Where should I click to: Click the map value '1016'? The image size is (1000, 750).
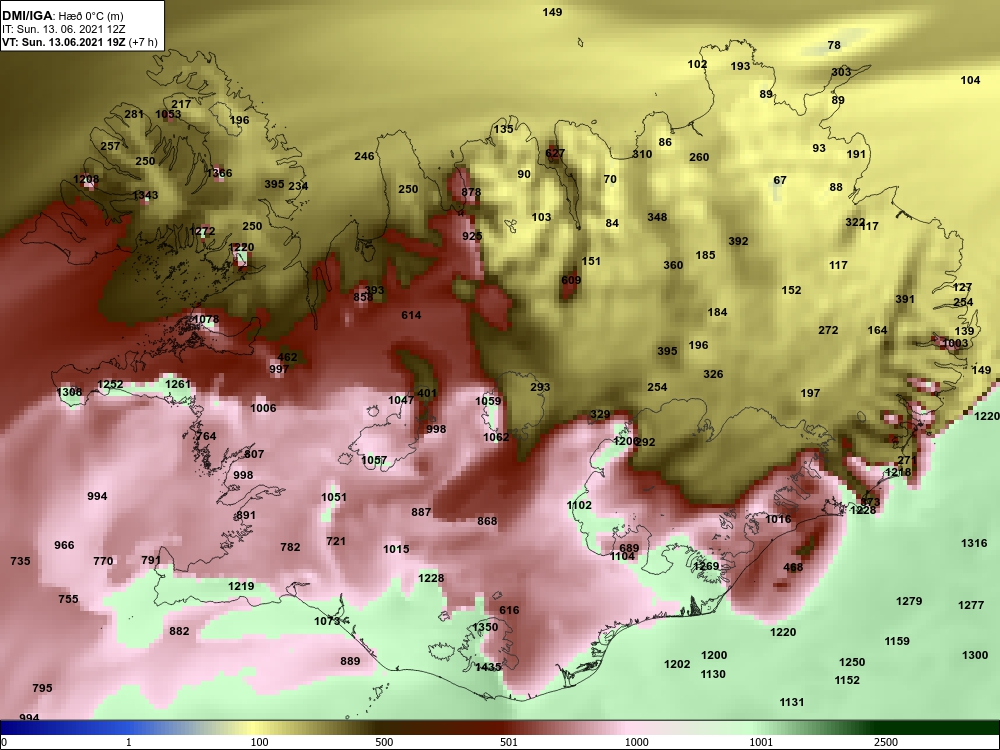[x=778, y=519]
